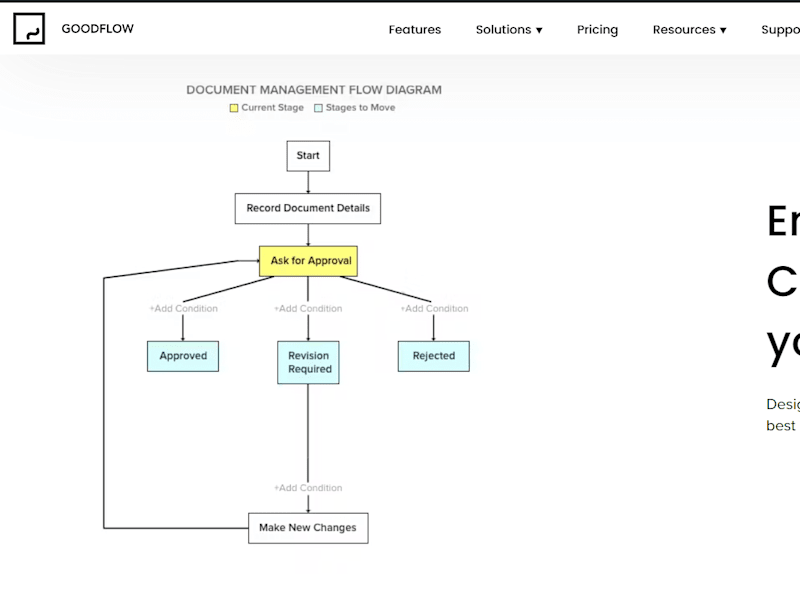Add condition above Revision Required stage
Image resolution: width=800 pixels, height=600 pixels.
[x=308, y=309]
